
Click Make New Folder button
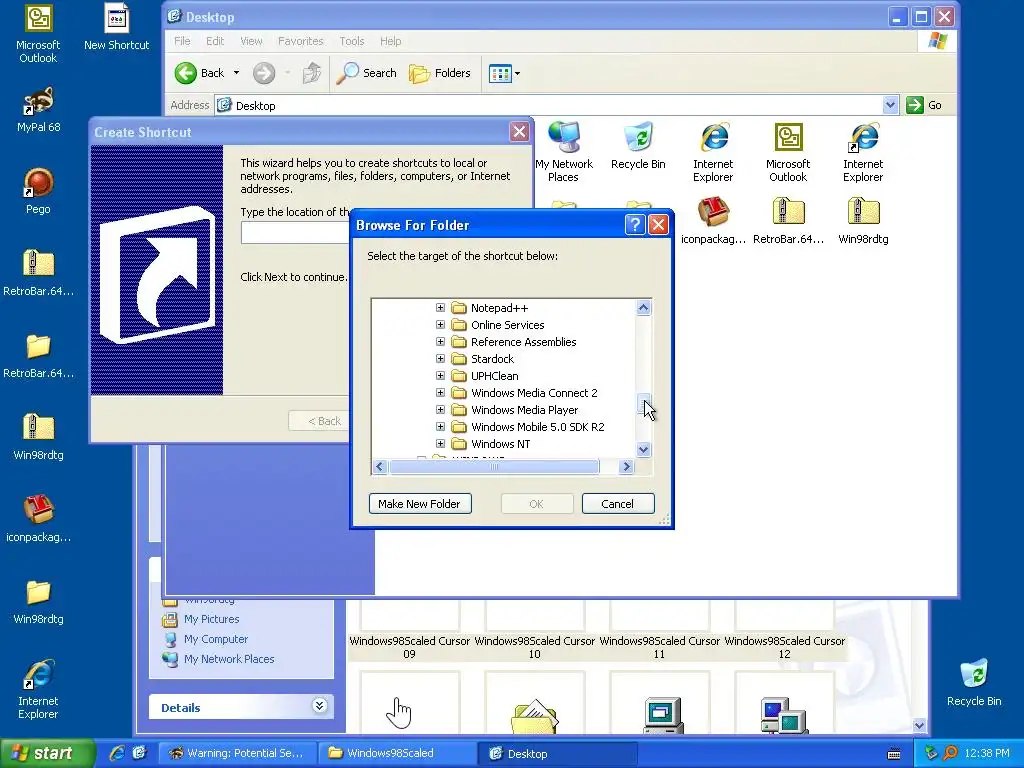point(420,504)
